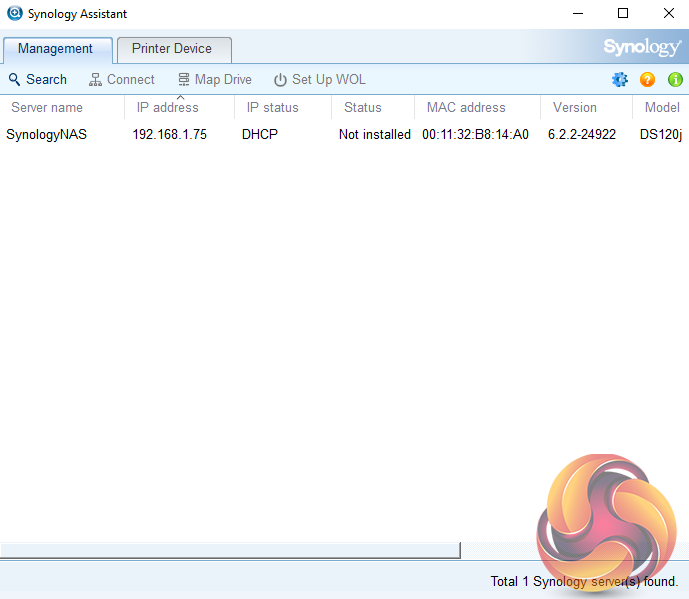Image resolution: width=689 pixels, height=599 pixels.
Task: Click the Map Drive toolbar button
Action: tap(215, 80)
